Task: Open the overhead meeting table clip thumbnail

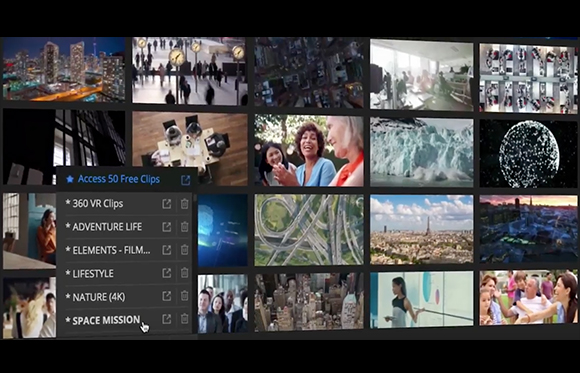Action: click(190, 149)
